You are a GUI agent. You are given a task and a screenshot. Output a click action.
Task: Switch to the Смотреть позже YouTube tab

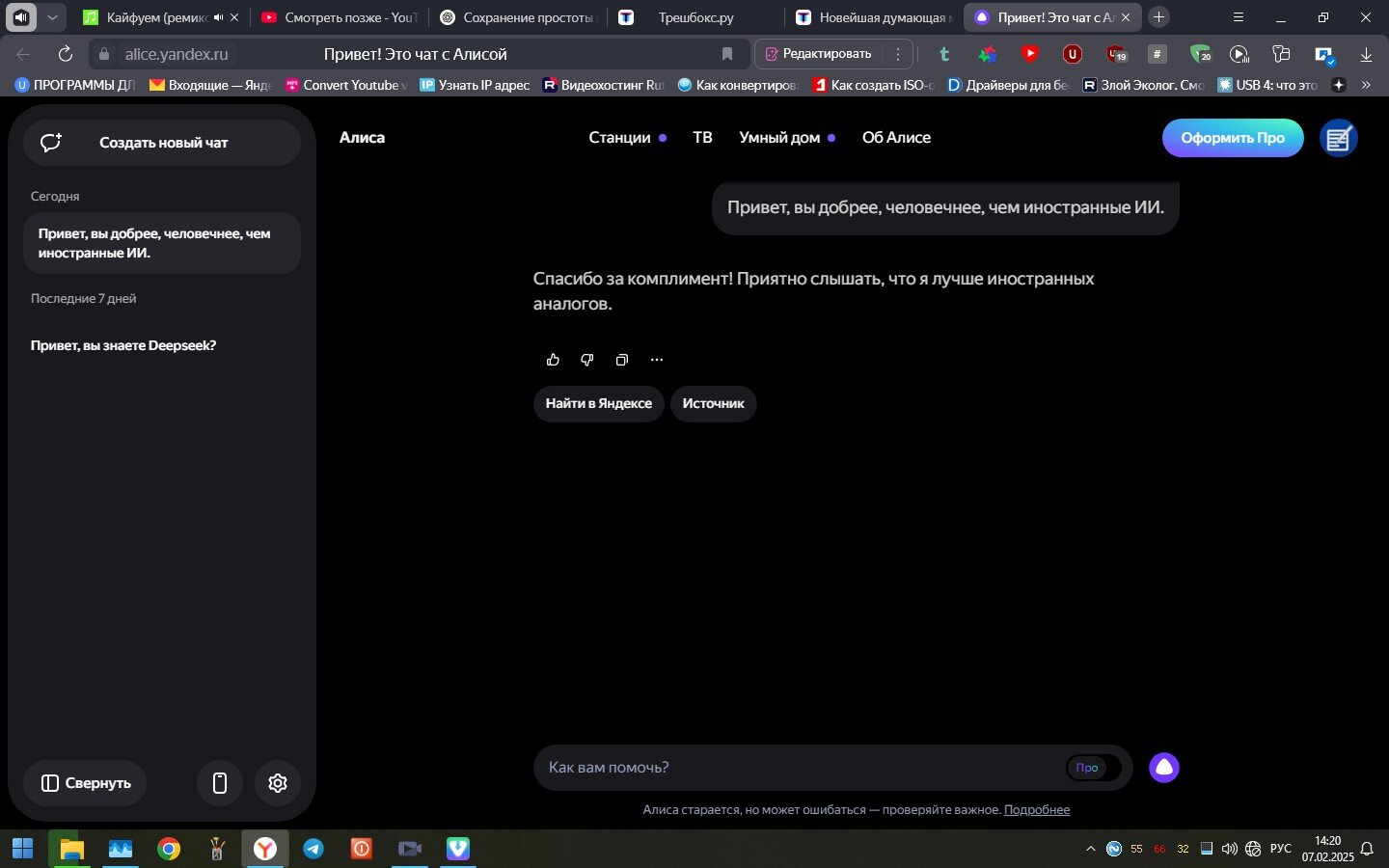coord(339,17)
